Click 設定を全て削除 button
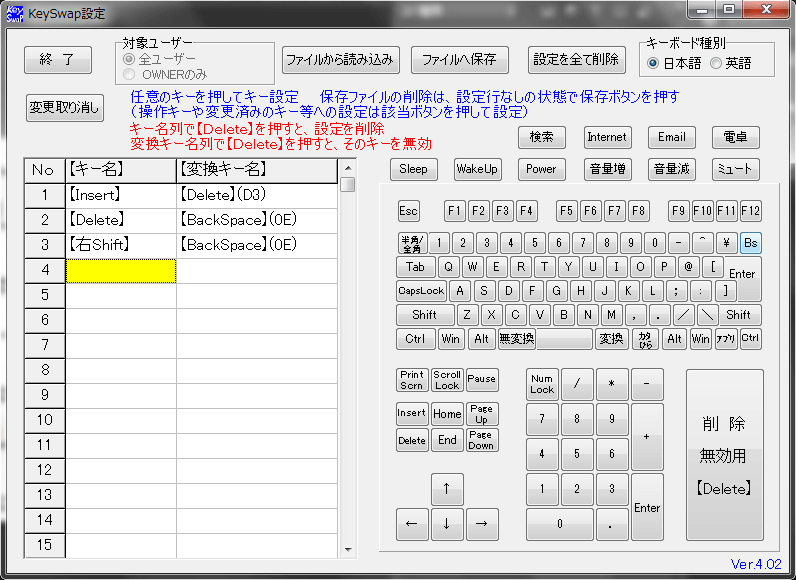This screenshot has width=796, height=580. pos(576,59)
